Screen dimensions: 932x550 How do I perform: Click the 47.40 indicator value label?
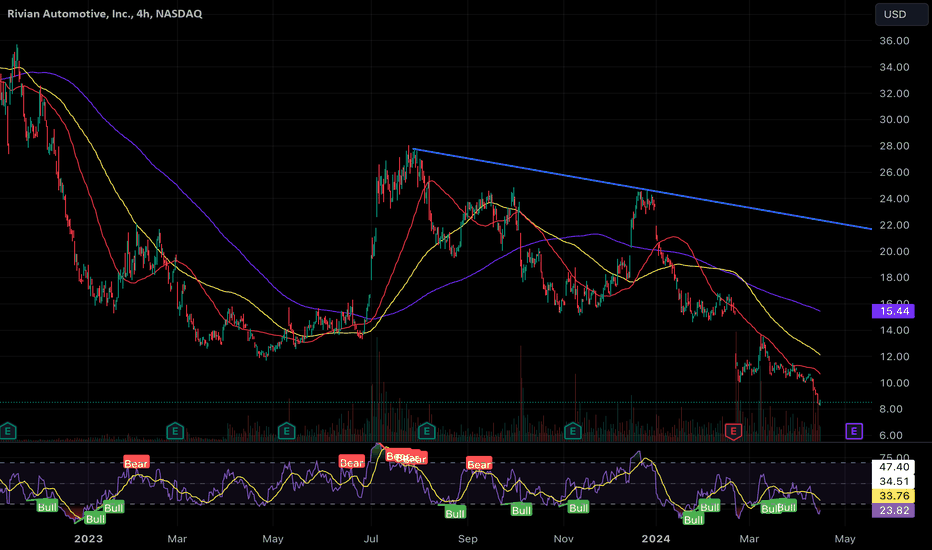click(893, 467)
